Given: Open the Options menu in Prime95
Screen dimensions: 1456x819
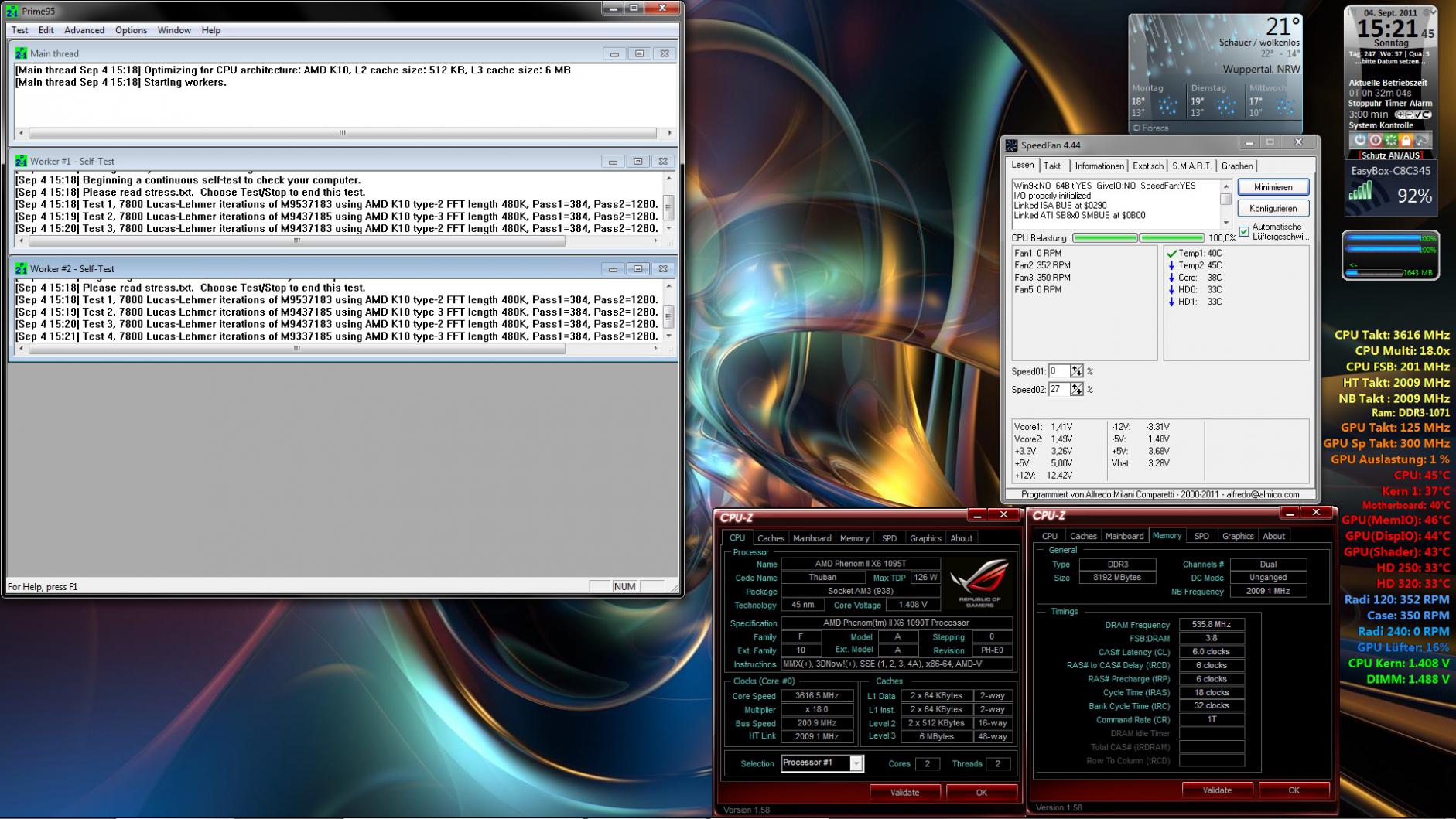Looking at the screenshot, I should (131, 30).
